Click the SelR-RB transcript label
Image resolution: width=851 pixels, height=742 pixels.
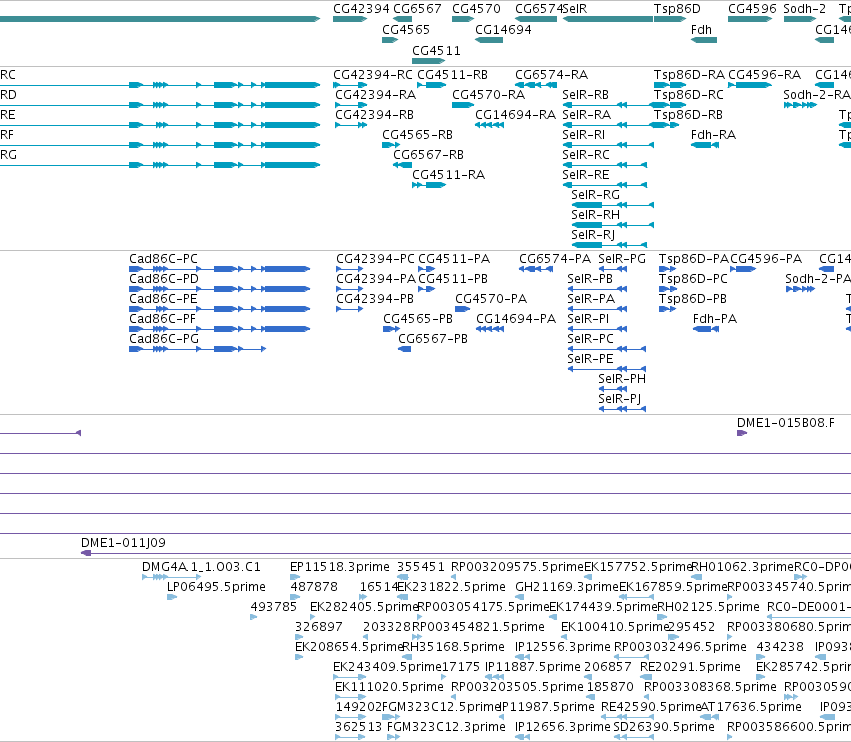click(x=586, y=95)
